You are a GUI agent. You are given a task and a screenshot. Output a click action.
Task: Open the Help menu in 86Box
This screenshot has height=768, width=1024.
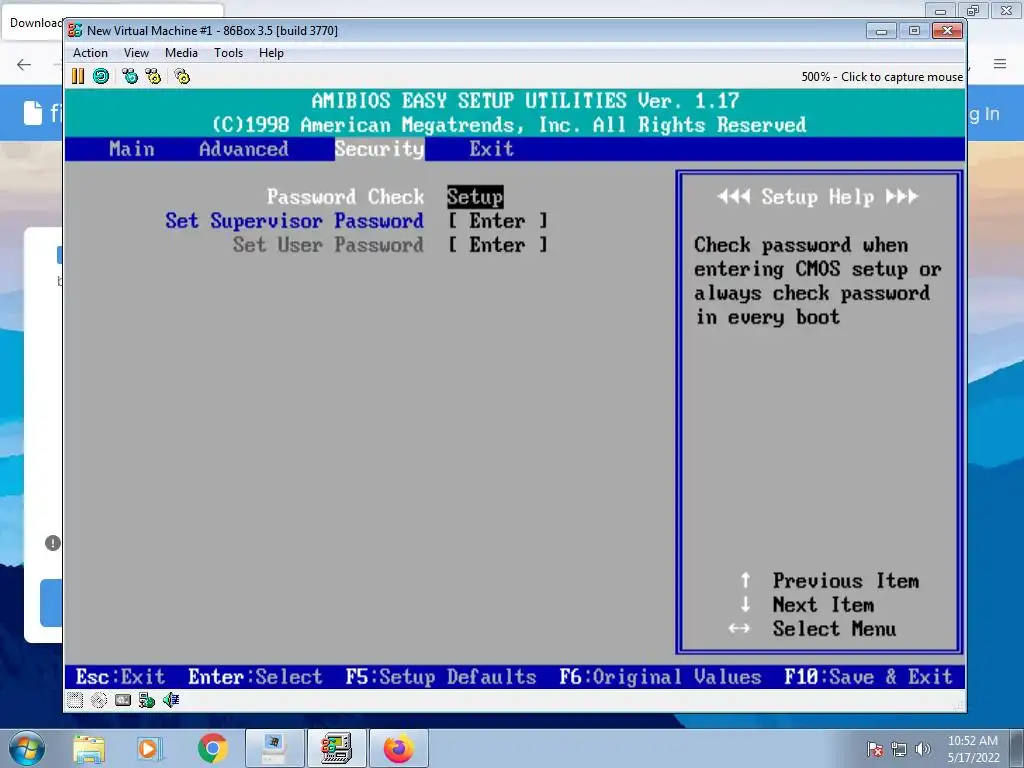[271, 53]
